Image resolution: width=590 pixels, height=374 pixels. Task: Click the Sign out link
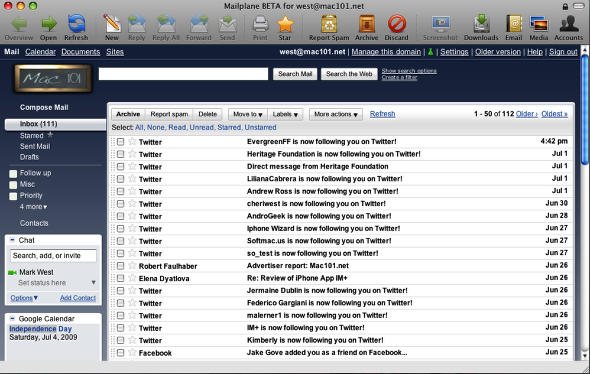pos(563,52)
